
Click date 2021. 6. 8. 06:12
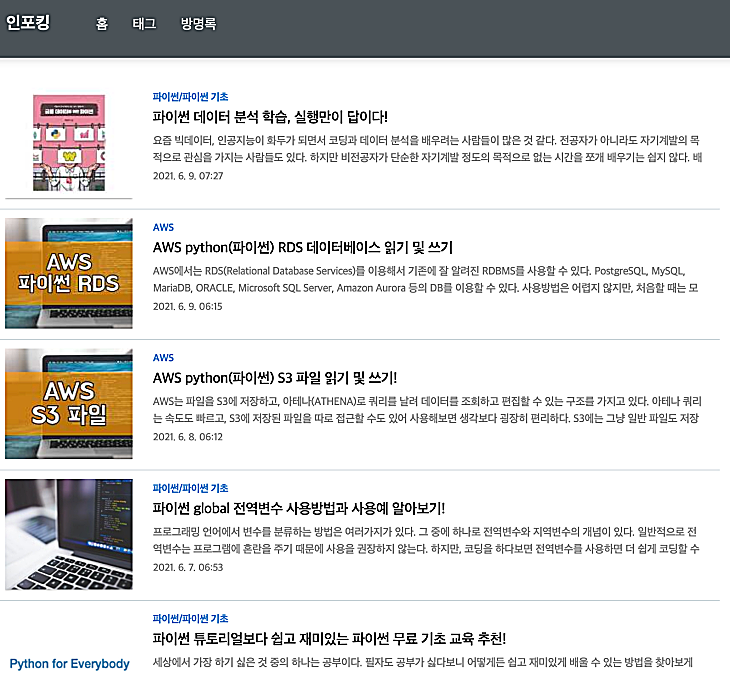click(188, 437)
